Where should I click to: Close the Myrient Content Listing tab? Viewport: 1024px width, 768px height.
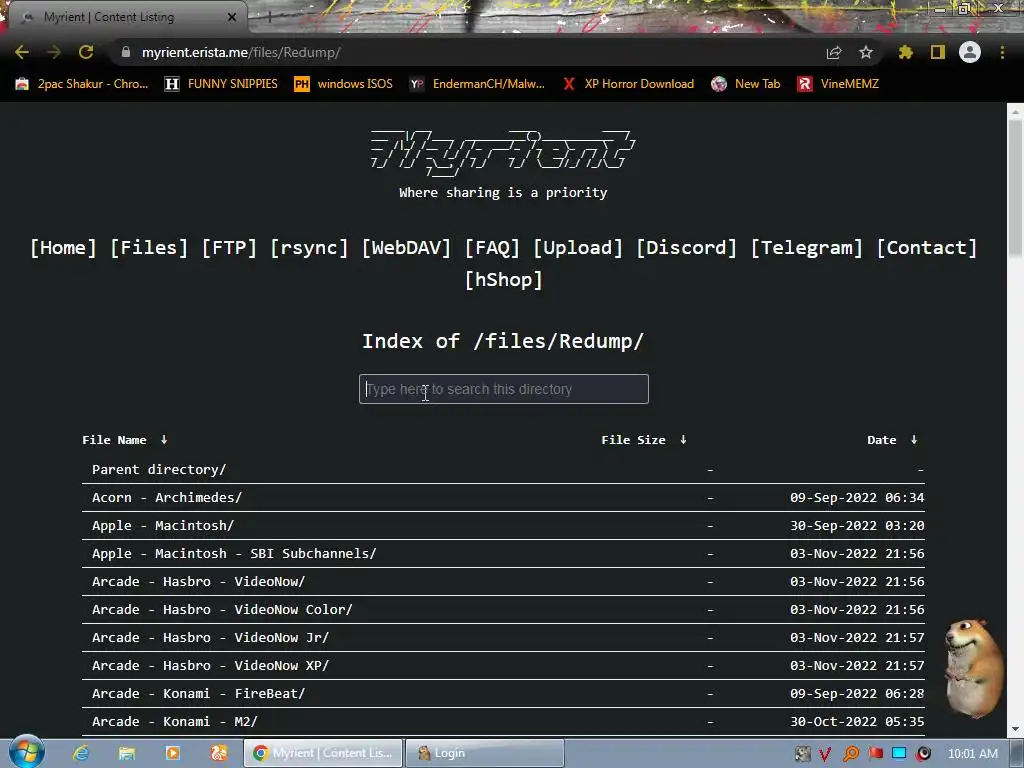pos(232,18)
